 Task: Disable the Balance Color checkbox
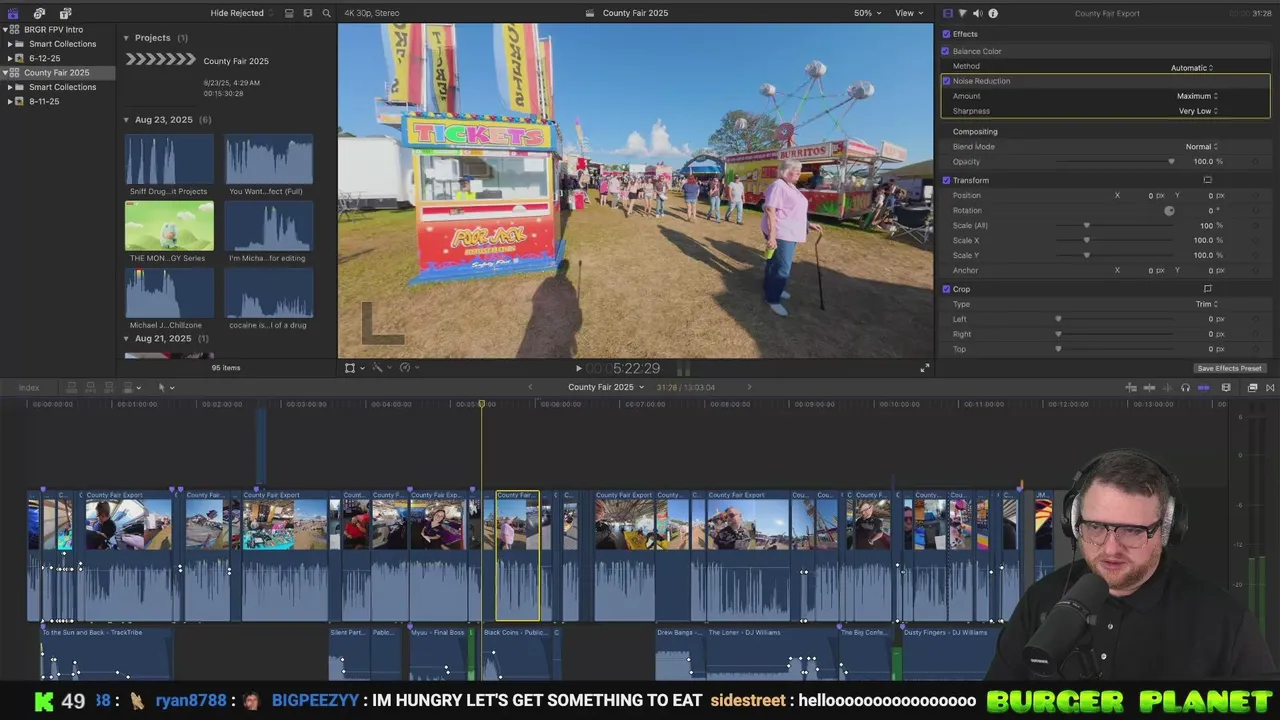point(946,51)
